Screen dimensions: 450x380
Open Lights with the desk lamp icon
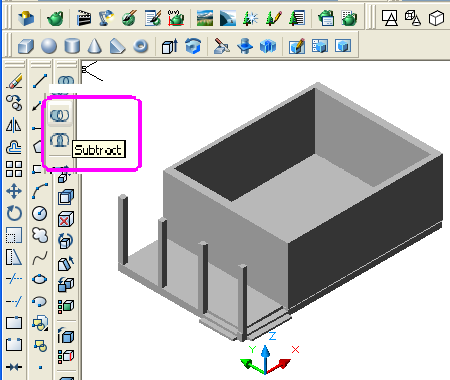[x=106, y=18]
